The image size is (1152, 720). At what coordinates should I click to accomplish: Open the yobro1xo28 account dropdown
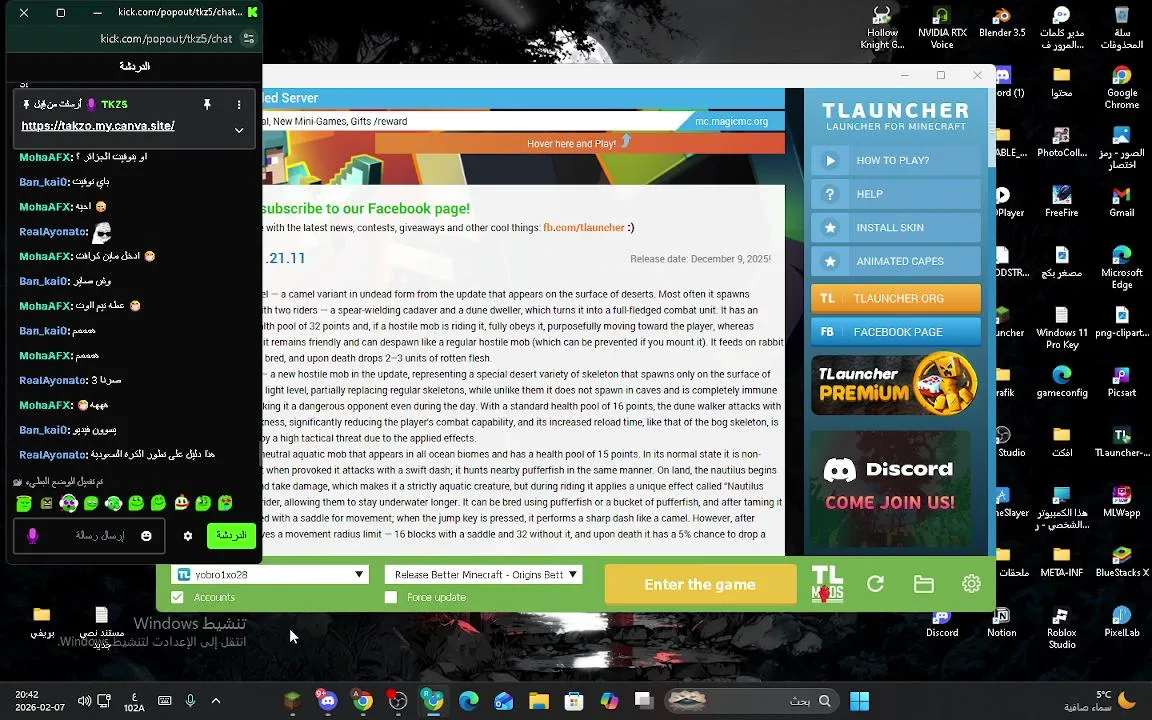pos(270,575)
